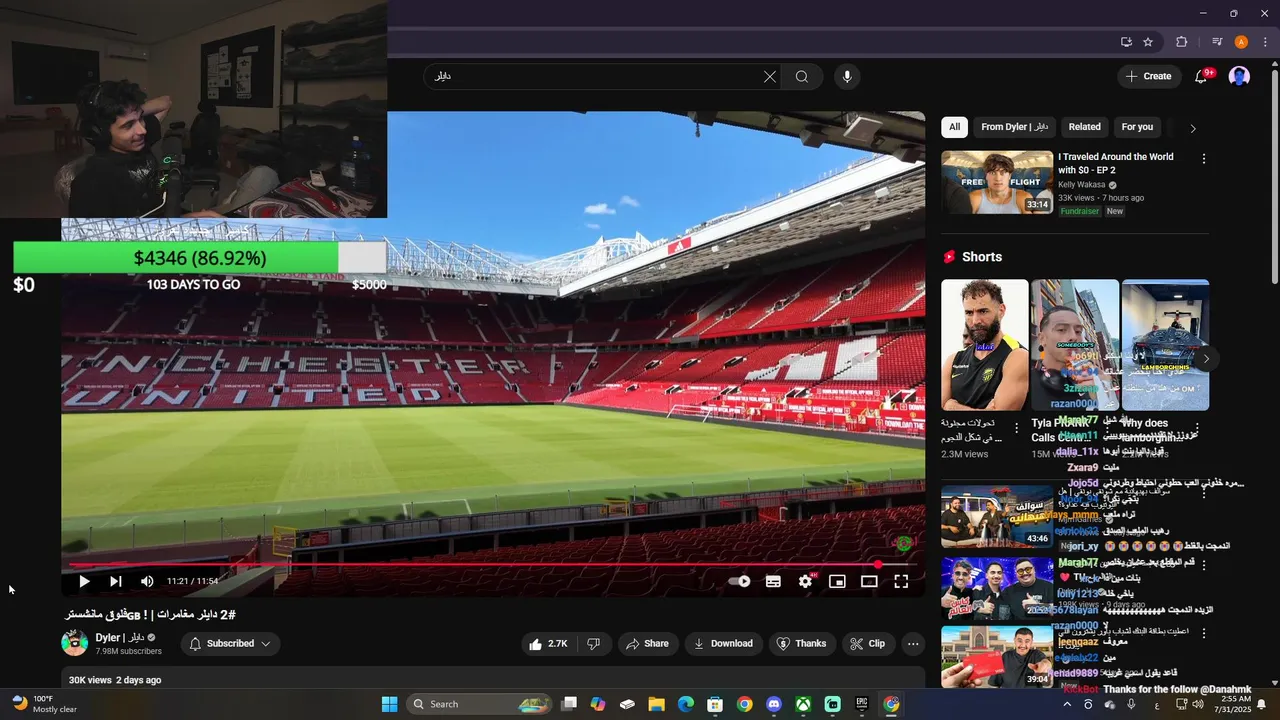Viewport: 1280px width, 720px height.
Task: Launch Microsoft Edge from the taskbar
Action: coord(686,704)
